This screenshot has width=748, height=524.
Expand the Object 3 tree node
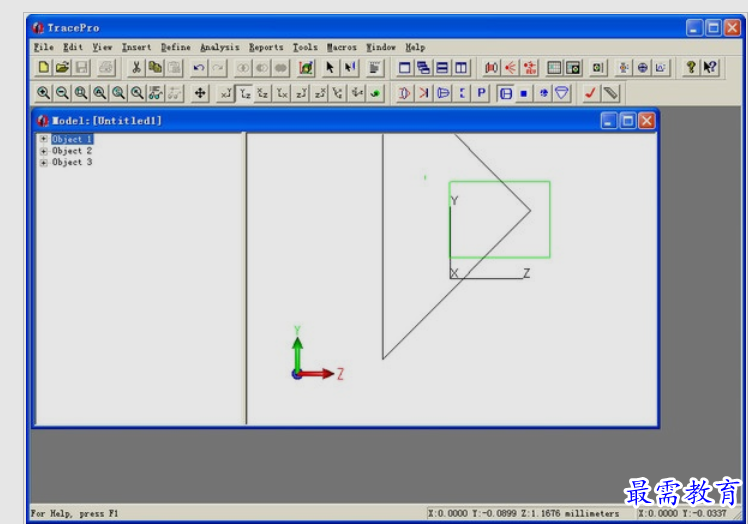click(x=43, y=163)
